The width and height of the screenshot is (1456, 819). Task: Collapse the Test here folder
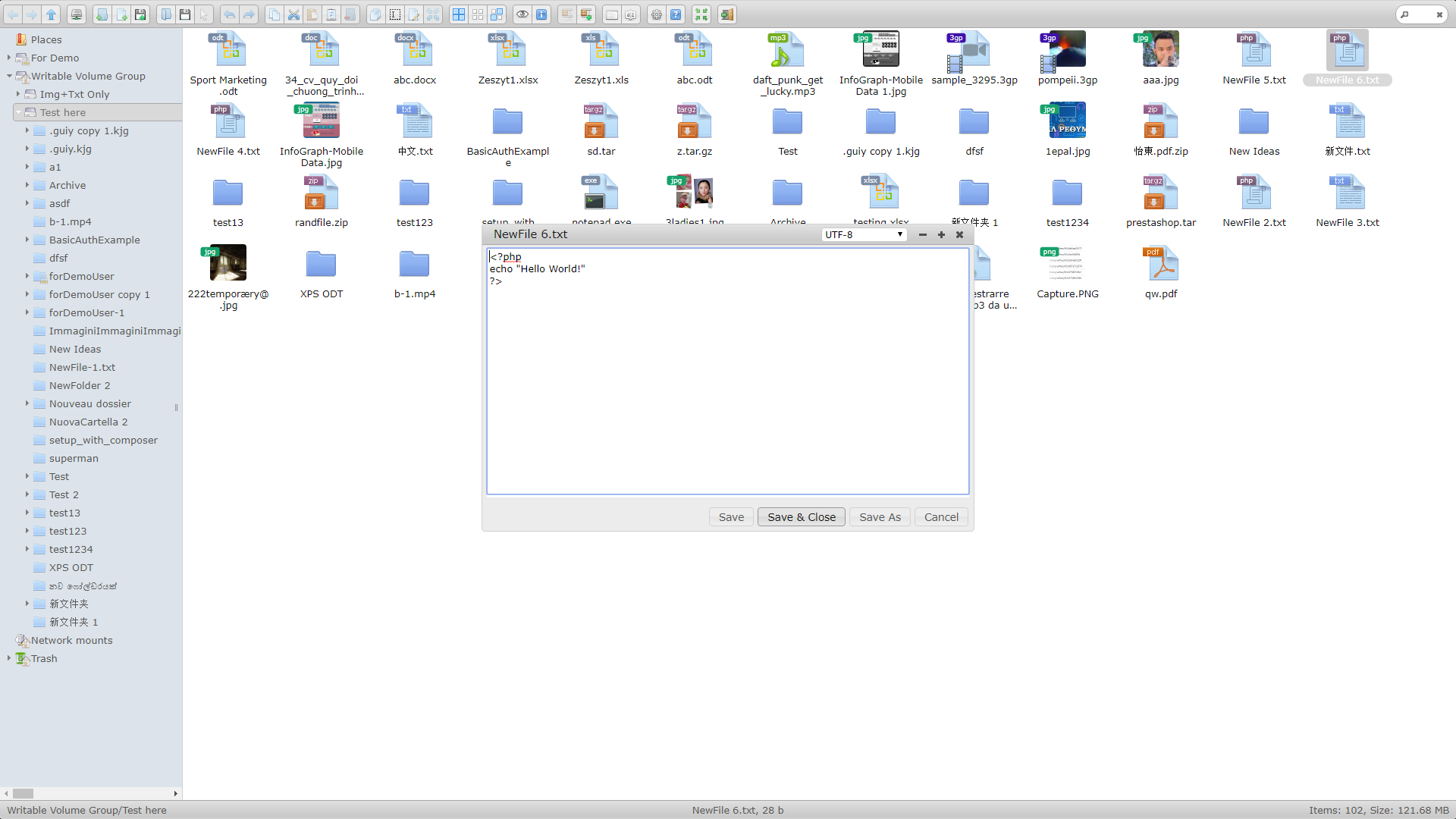tap(18, 112)
